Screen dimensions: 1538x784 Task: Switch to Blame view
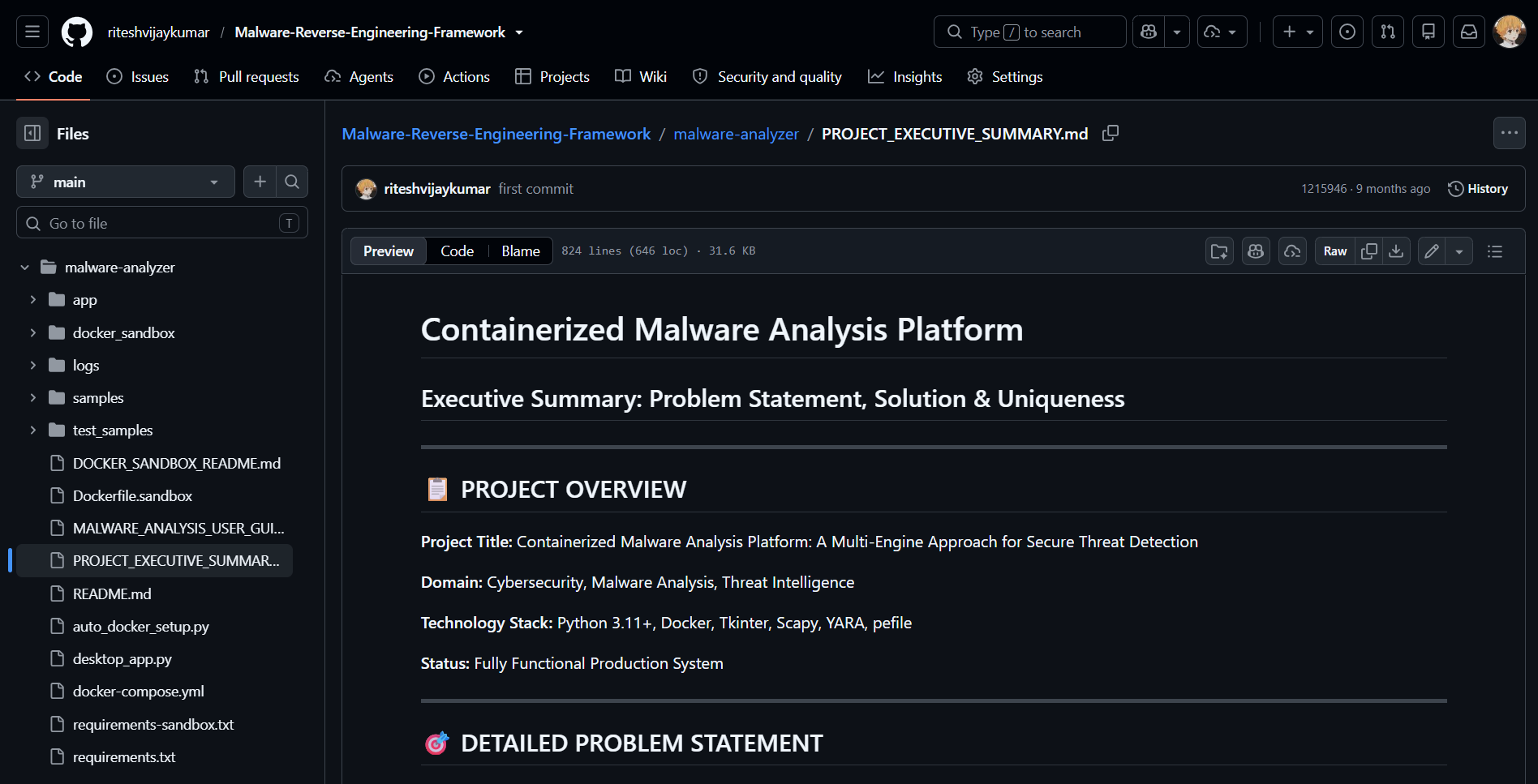coord(521,251)
